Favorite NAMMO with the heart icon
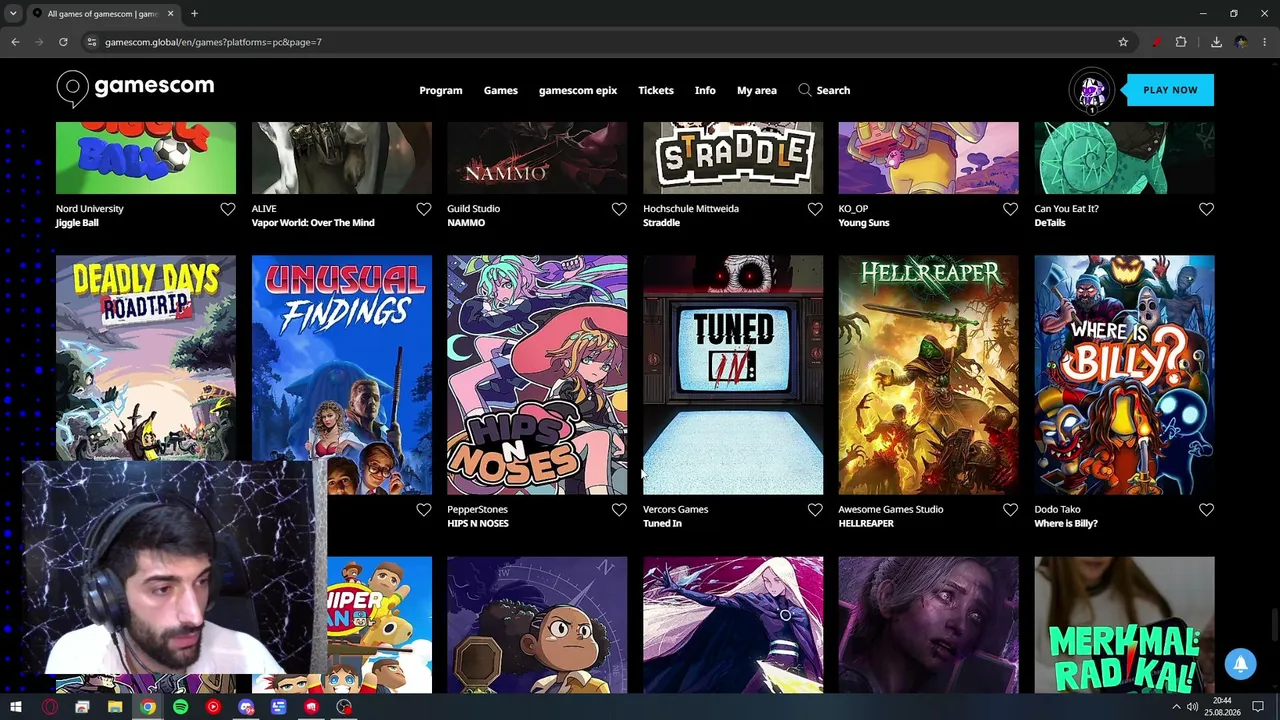This screenshot has height=720, width=1280. 619,209
